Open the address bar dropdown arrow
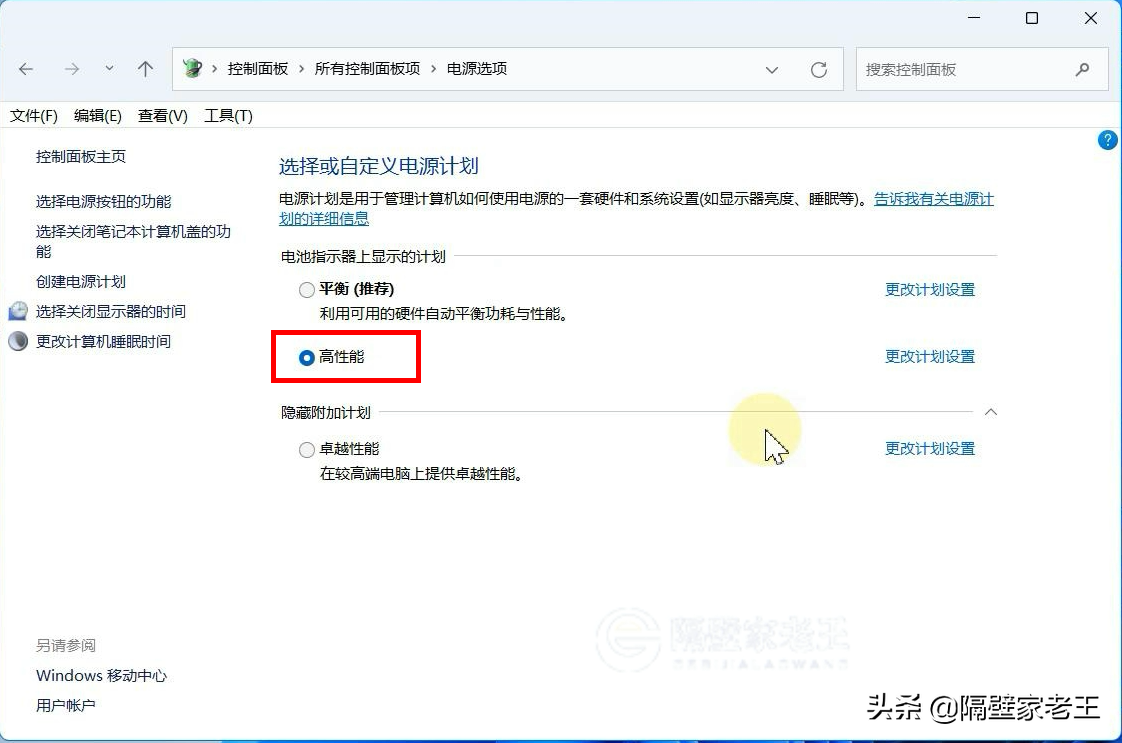The height and width of the screenshot is (743, 1122). click(x=772, y=69)
